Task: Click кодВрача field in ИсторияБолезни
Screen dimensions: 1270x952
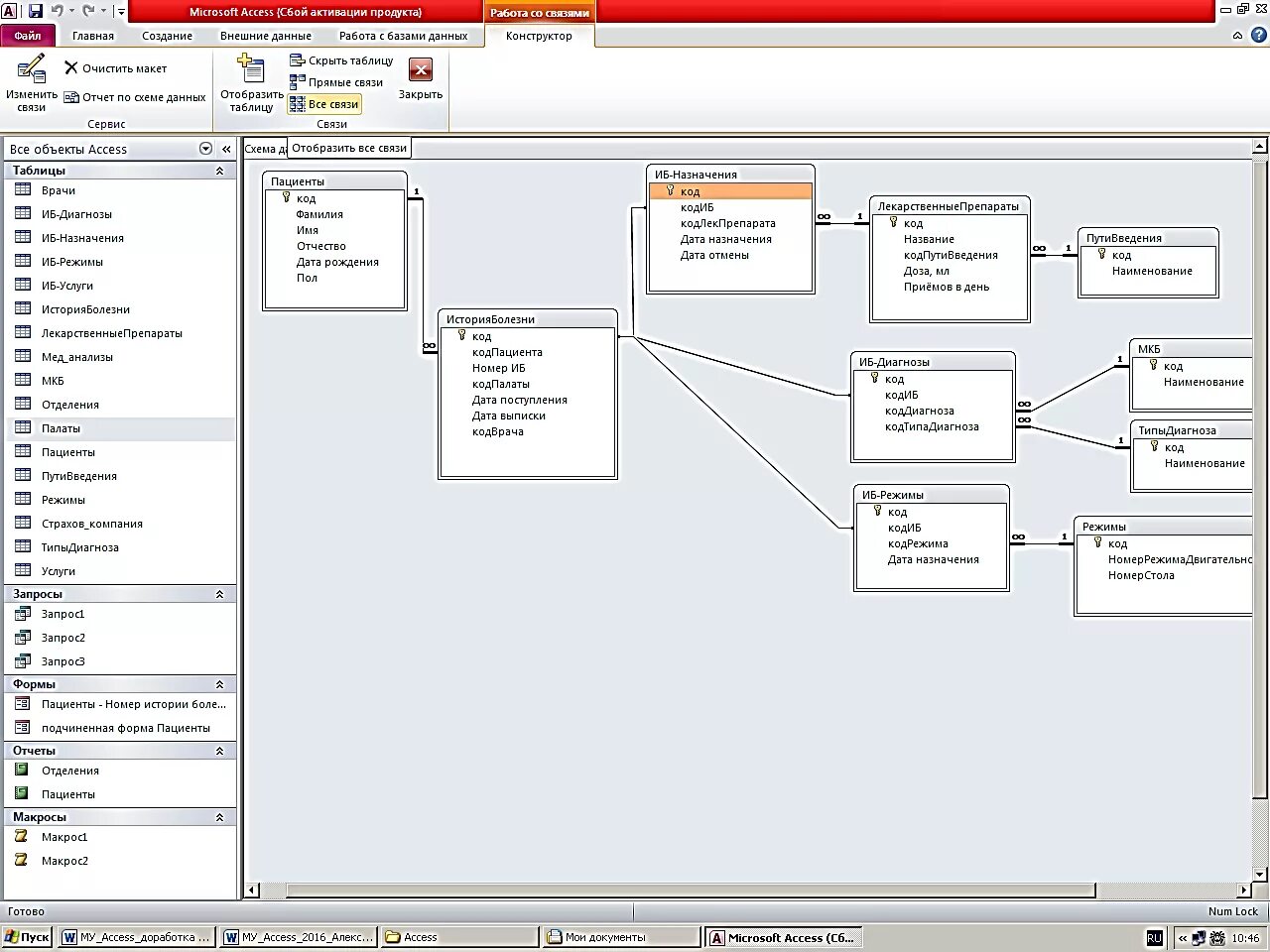Action: coord(498,431)
